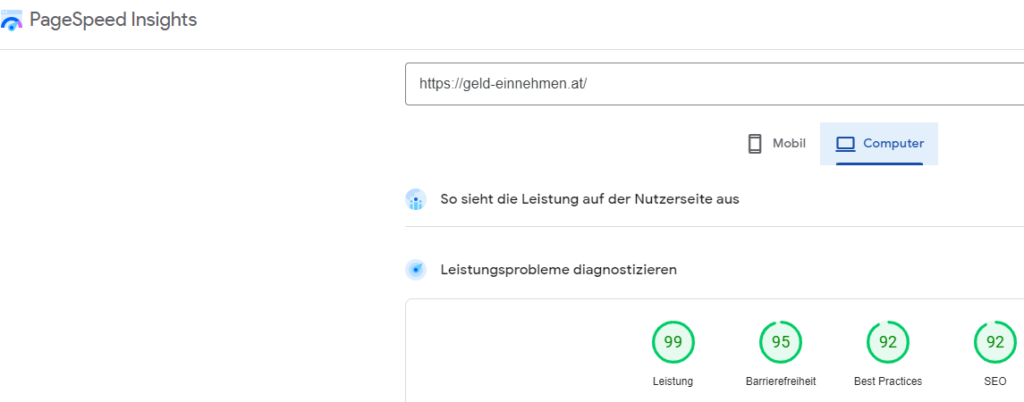This screenshot has height=402, width=1024.
Task: Click the 'Best Practices' label
Action: click(888, 382)
